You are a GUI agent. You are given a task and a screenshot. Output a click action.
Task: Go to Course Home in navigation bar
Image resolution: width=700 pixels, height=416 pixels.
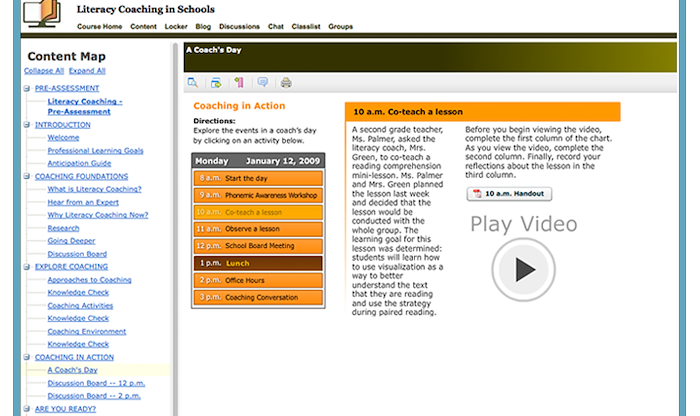point(100,27)
